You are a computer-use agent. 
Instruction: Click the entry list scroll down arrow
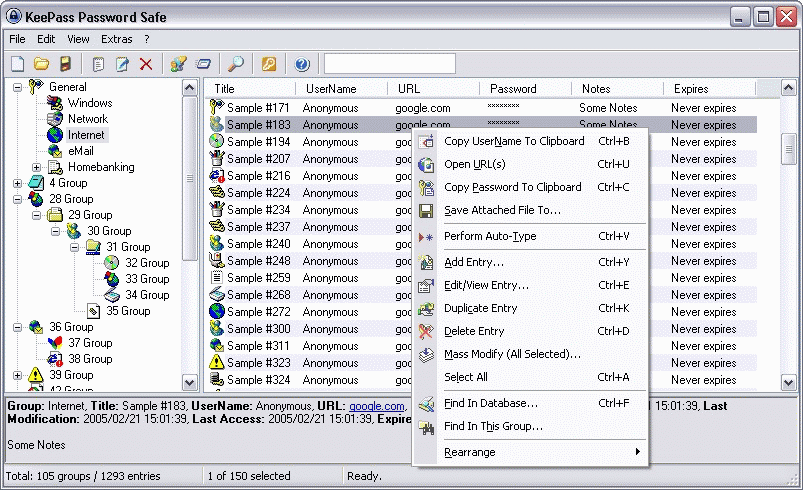tap(788, 382)
